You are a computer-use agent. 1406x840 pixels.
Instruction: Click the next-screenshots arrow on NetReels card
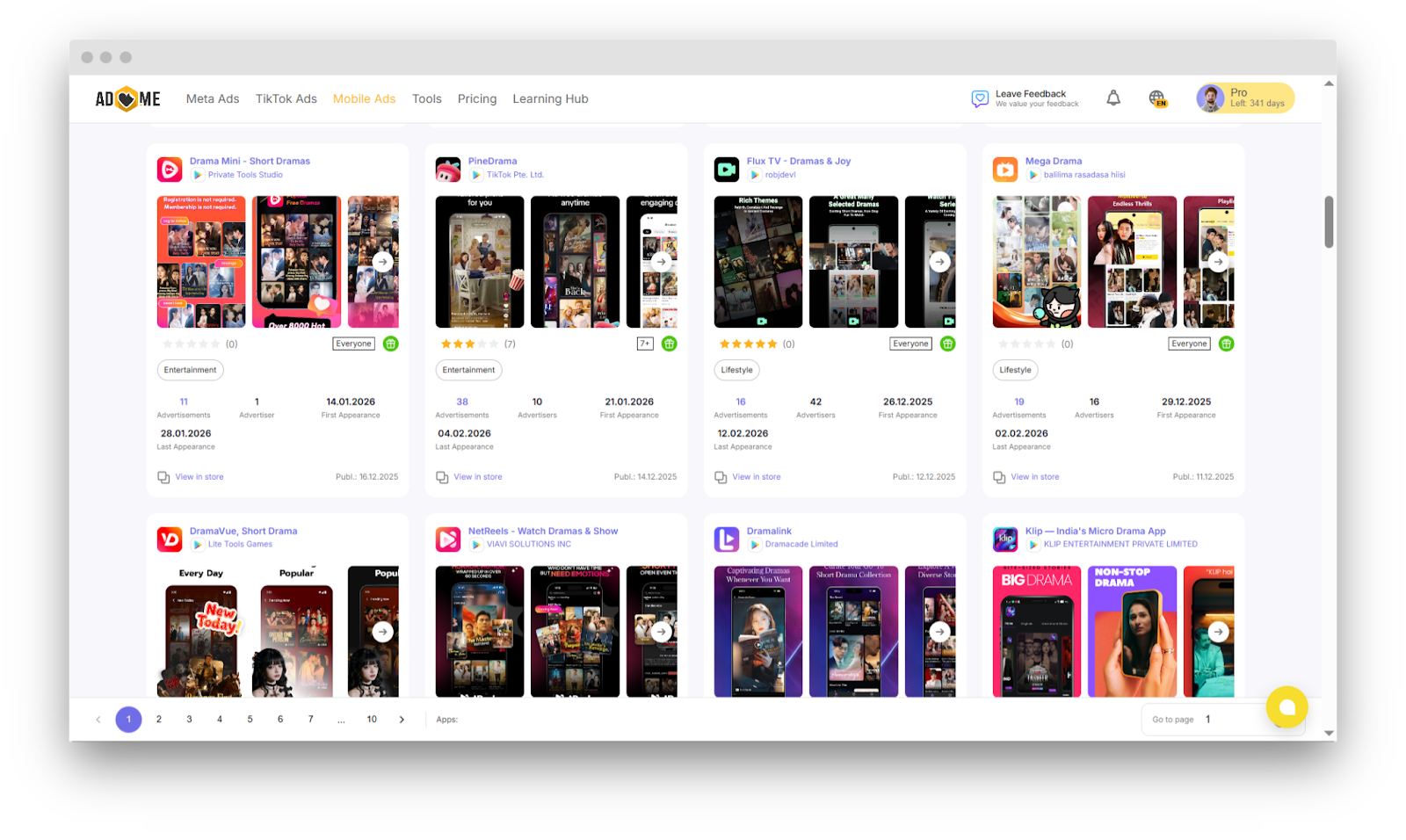pos(661,631)
